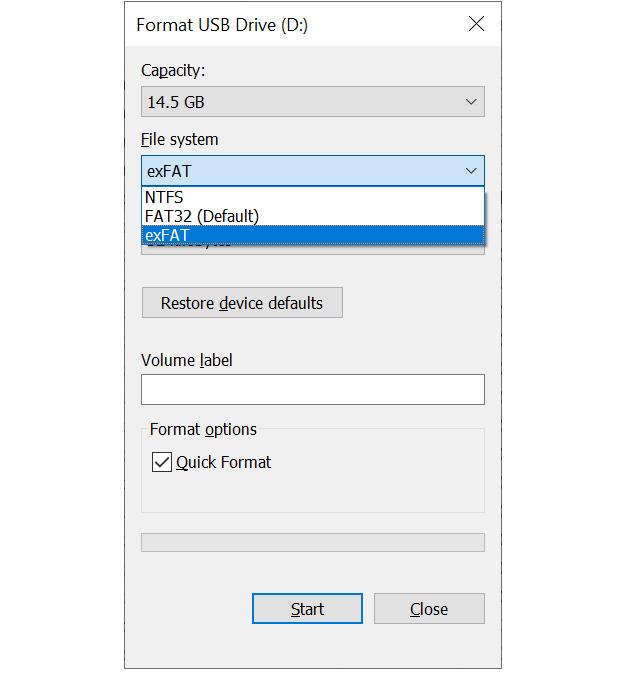
Task: Click Restore device defaults button
Action: pyautogui.click(x=242, y=303)
